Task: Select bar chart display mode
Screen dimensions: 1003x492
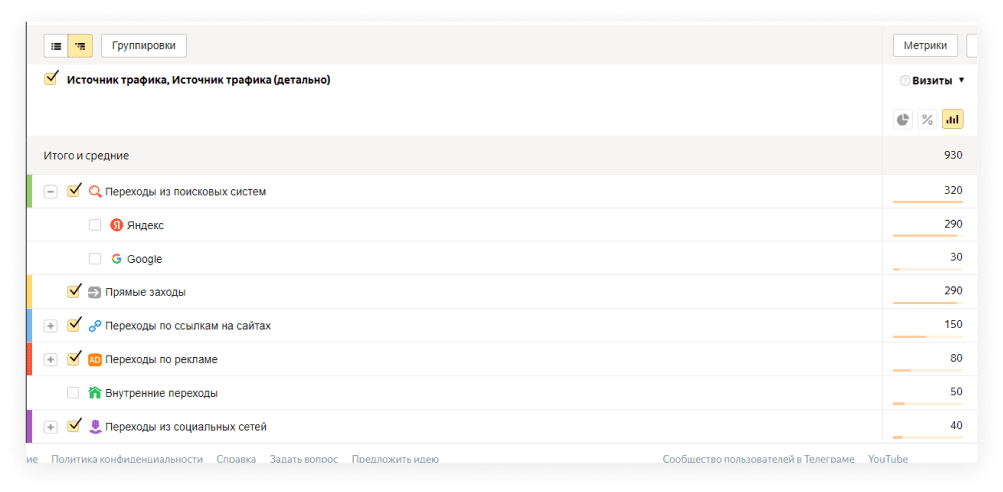Action: [952, 120]
